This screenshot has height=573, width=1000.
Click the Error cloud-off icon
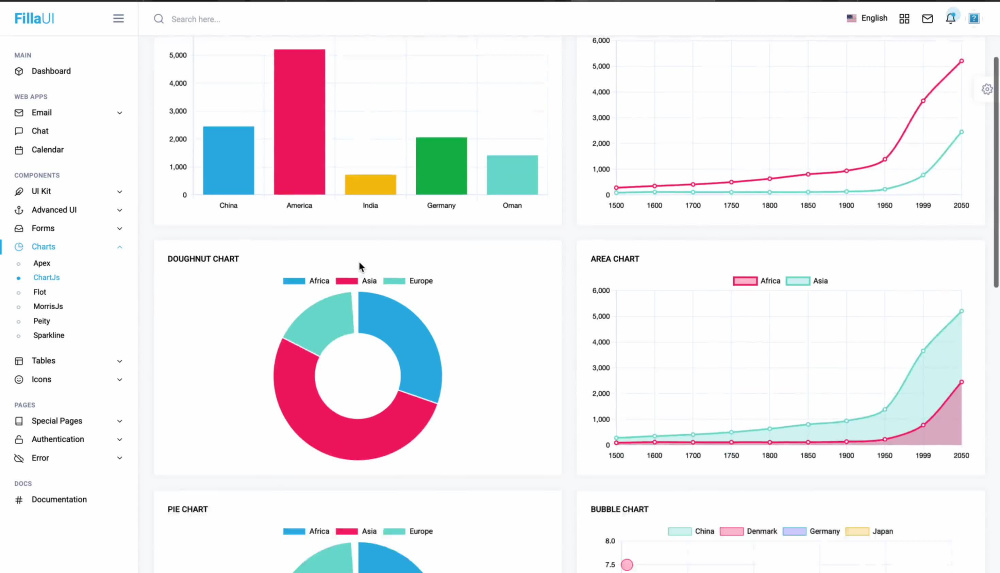[18, 458]
